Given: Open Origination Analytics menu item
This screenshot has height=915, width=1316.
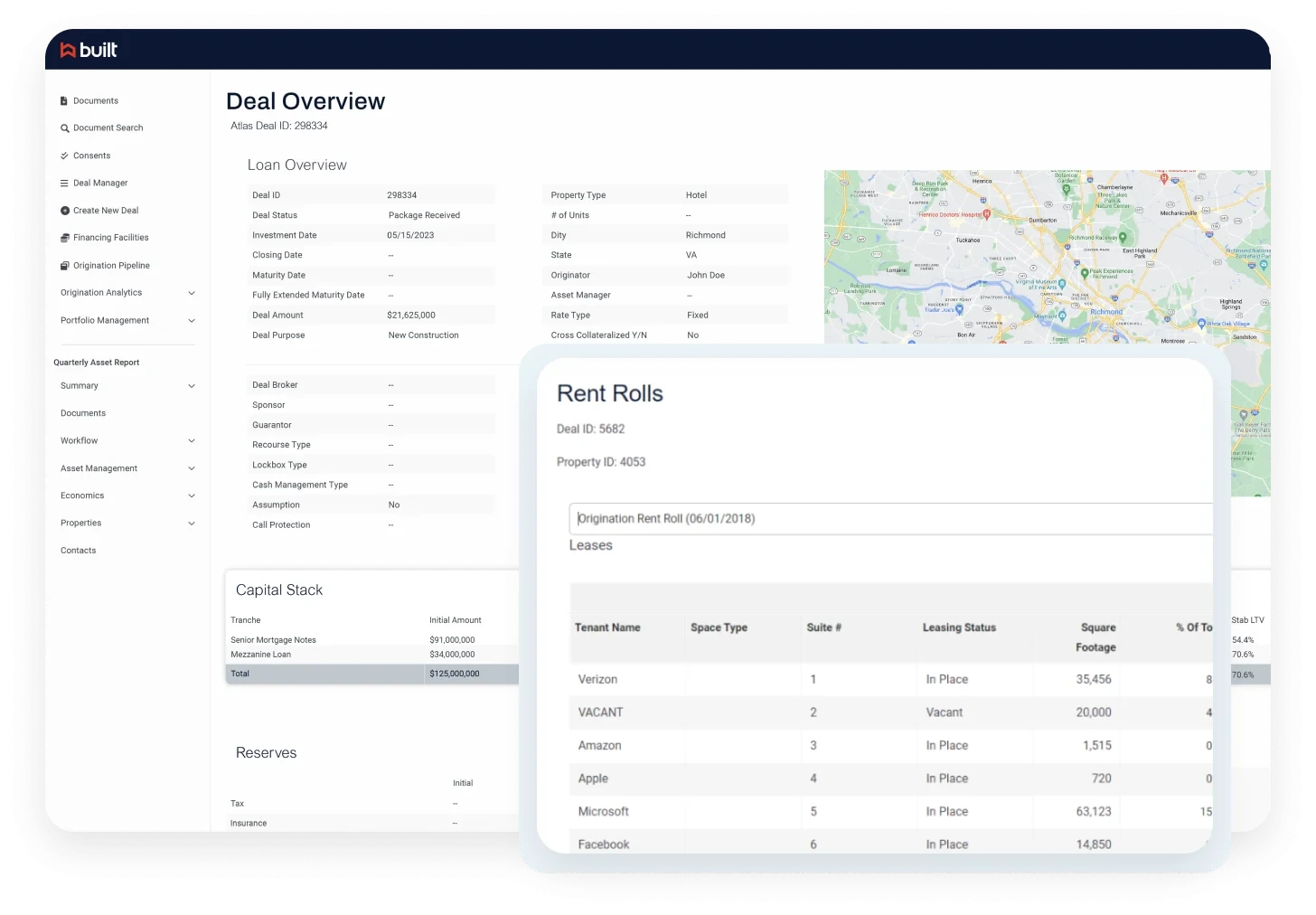Looking at the screenshot, I should (x=101, y=293).
